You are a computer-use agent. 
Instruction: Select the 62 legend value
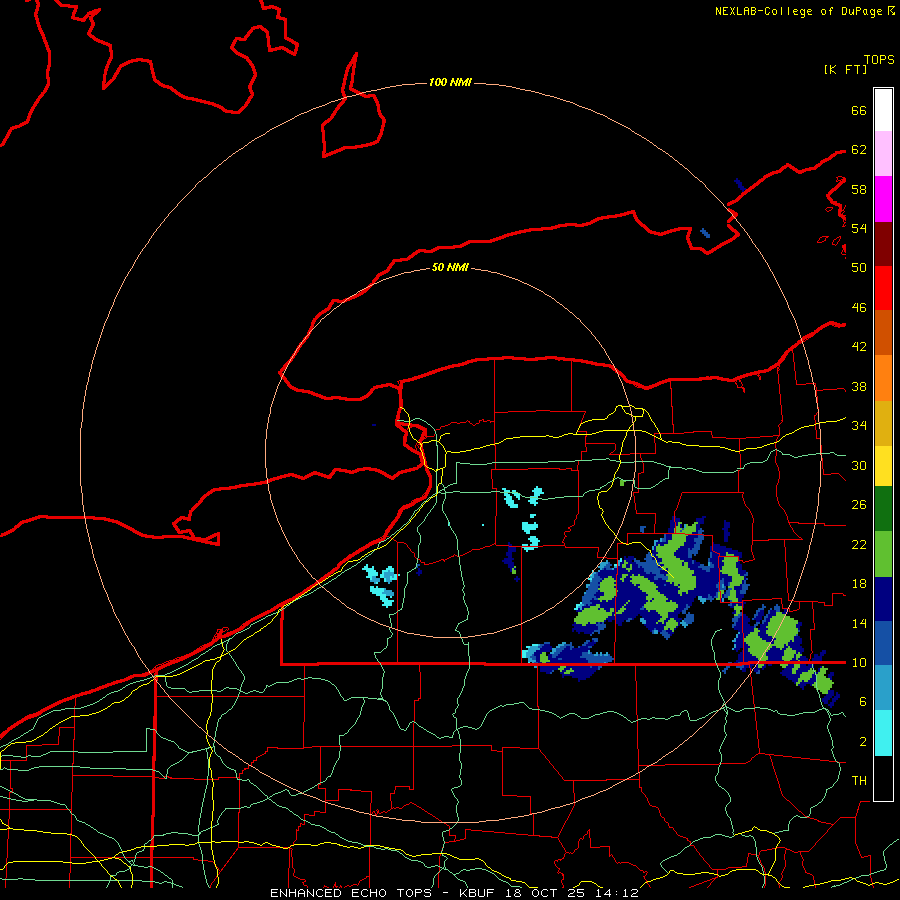click(859, 150)
